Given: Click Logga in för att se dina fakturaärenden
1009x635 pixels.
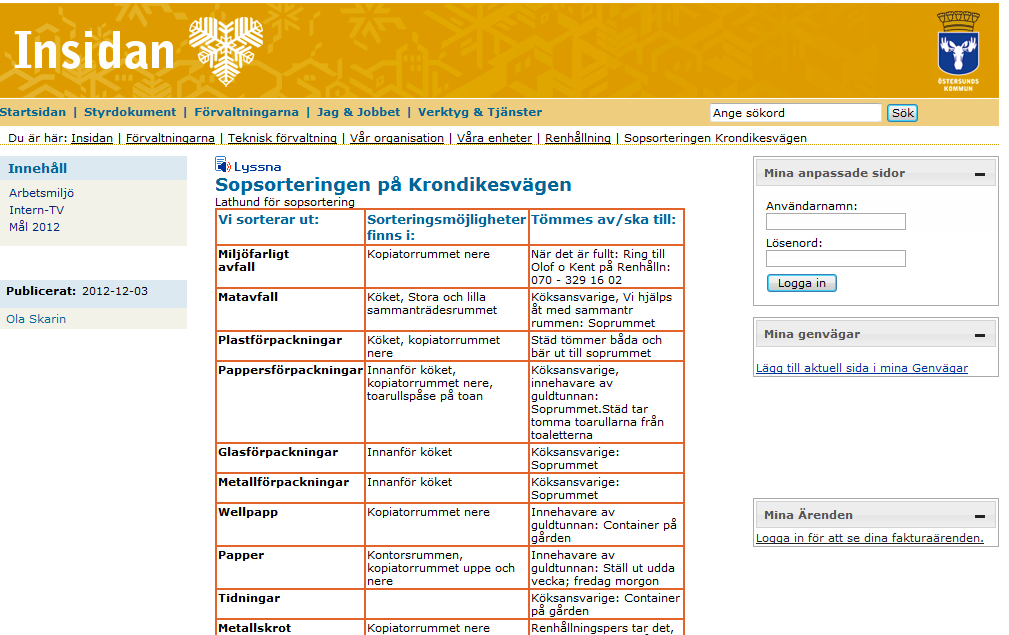Looking at the screenshot, I should pos(869,538).
